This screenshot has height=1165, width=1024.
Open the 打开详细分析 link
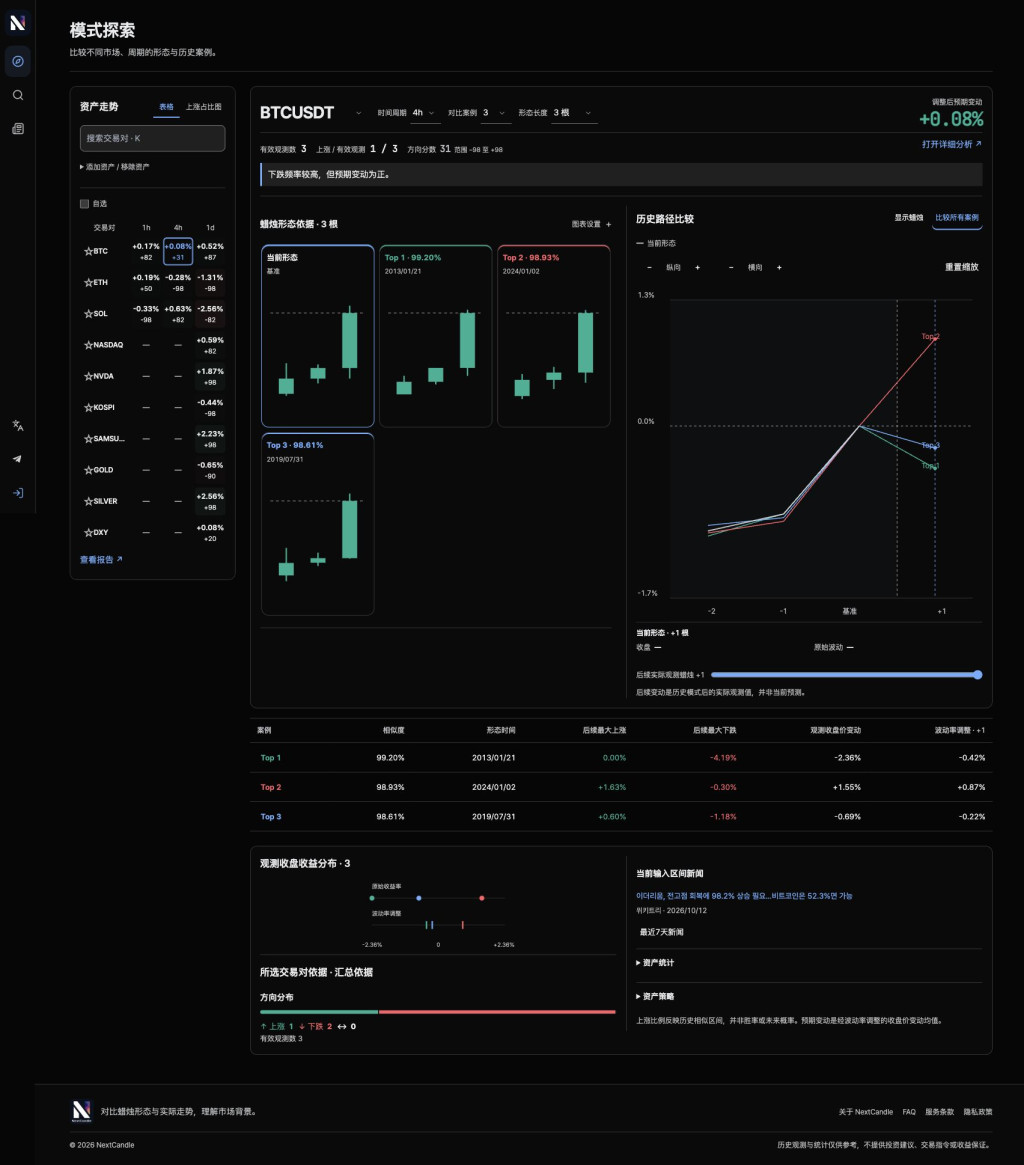coord(952,144)
